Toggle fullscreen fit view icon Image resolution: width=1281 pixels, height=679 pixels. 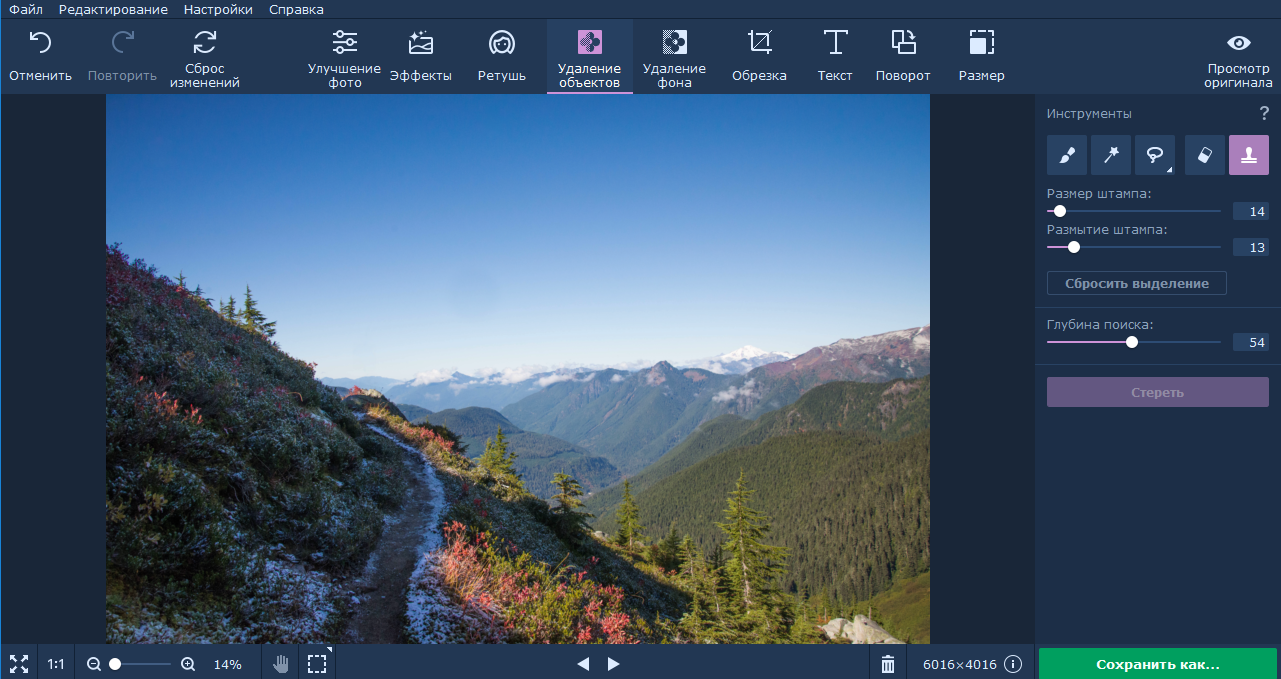[19, 664]
